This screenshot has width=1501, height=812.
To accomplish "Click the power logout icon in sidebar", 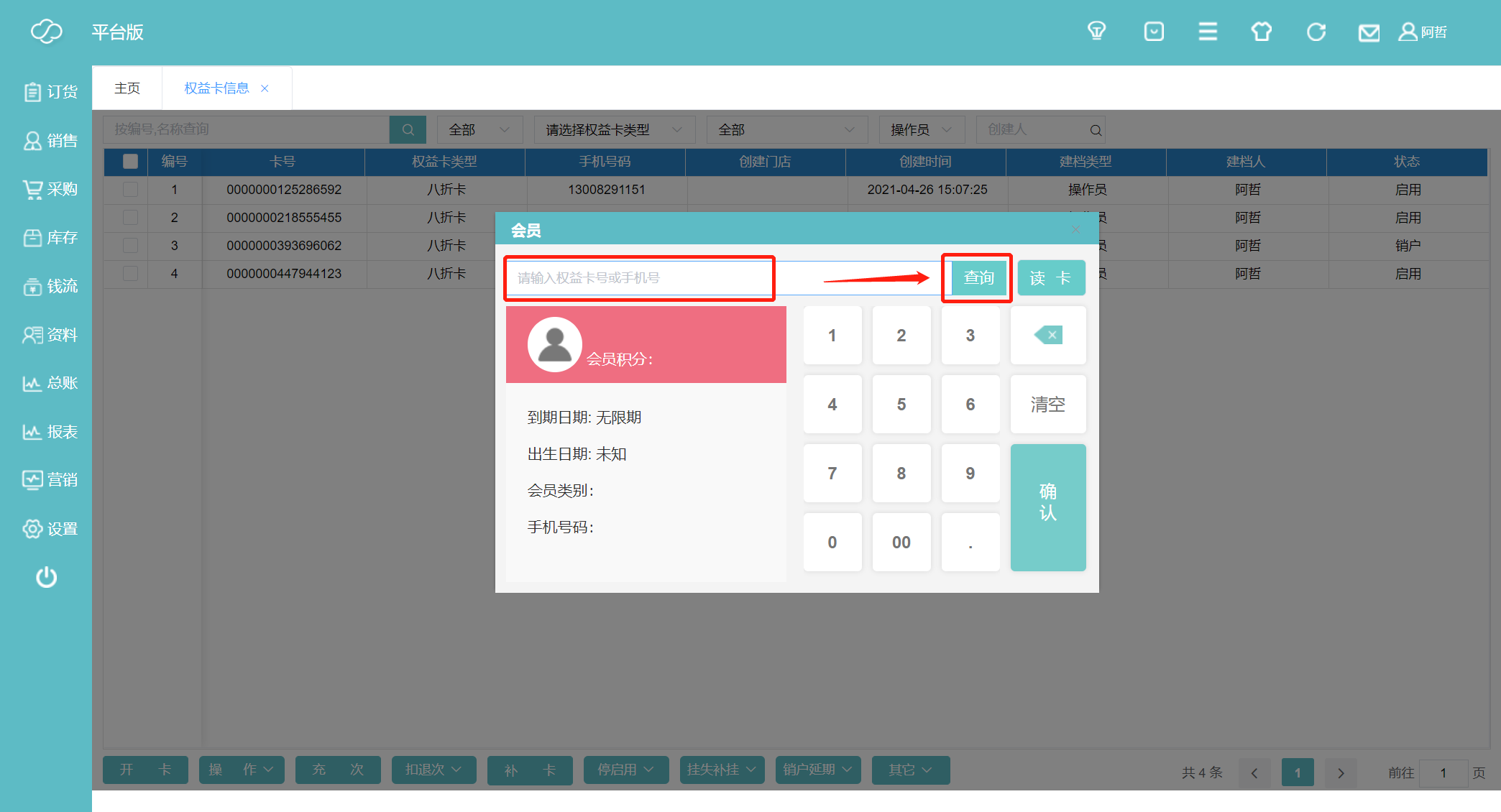I will 47,577.
